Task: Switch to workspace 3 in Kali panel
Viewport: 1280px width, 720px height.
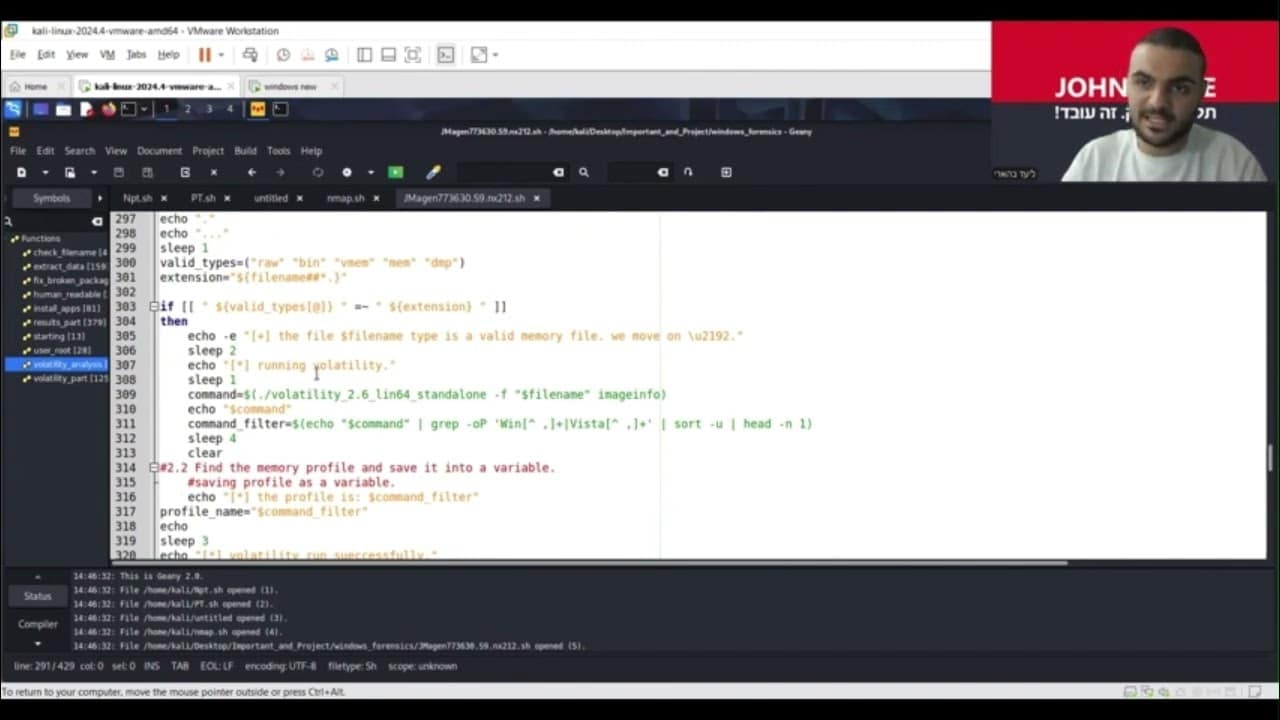Action: click(208, 109)
